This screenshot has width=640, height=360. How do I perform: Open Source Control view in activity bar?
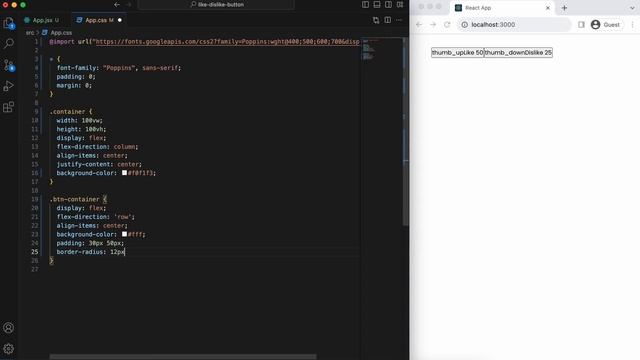9,65
